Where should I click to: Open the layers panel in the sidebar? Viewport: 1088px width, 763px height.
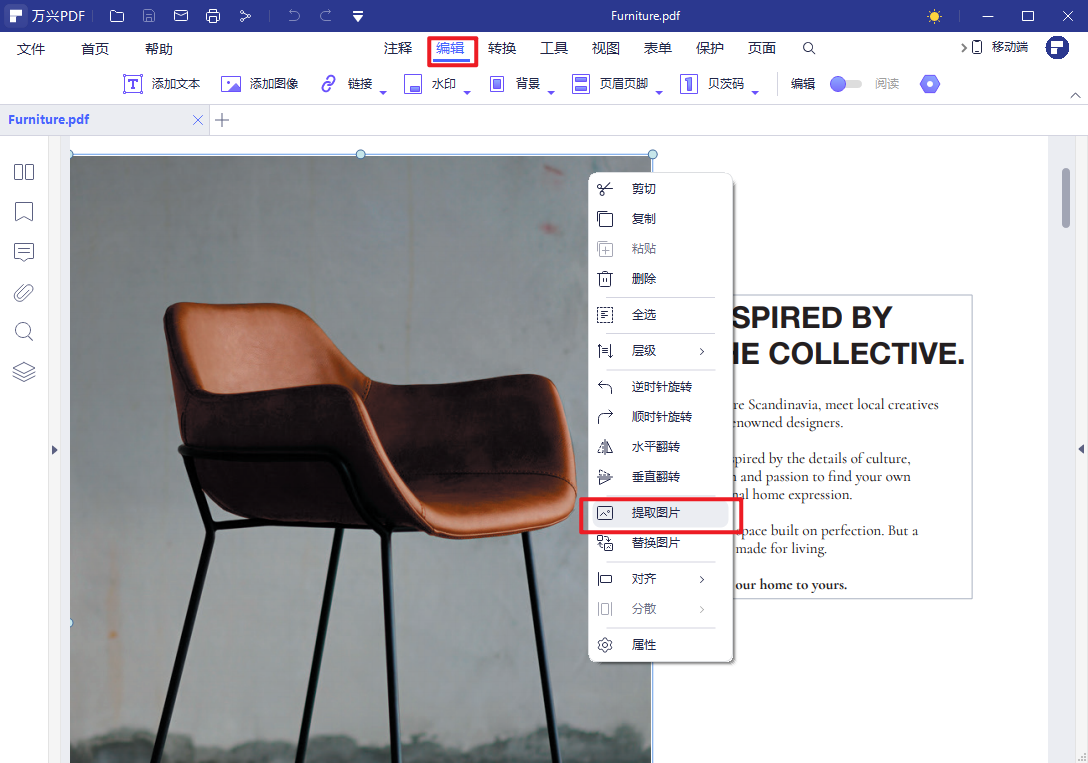pyautogui.click(x=24, y=372)
